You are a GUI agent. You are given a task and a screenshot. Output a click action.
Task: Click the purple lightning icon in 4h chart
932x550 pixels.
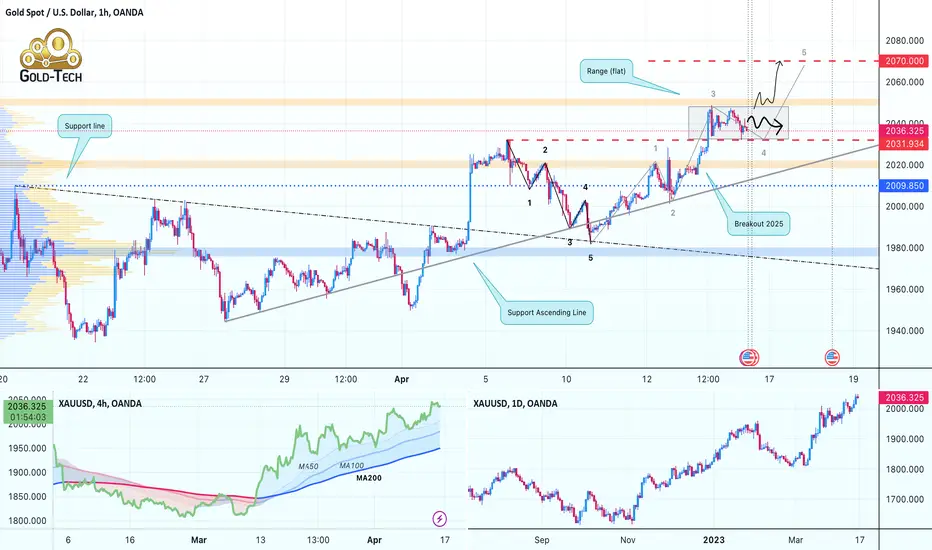(439, 518)
